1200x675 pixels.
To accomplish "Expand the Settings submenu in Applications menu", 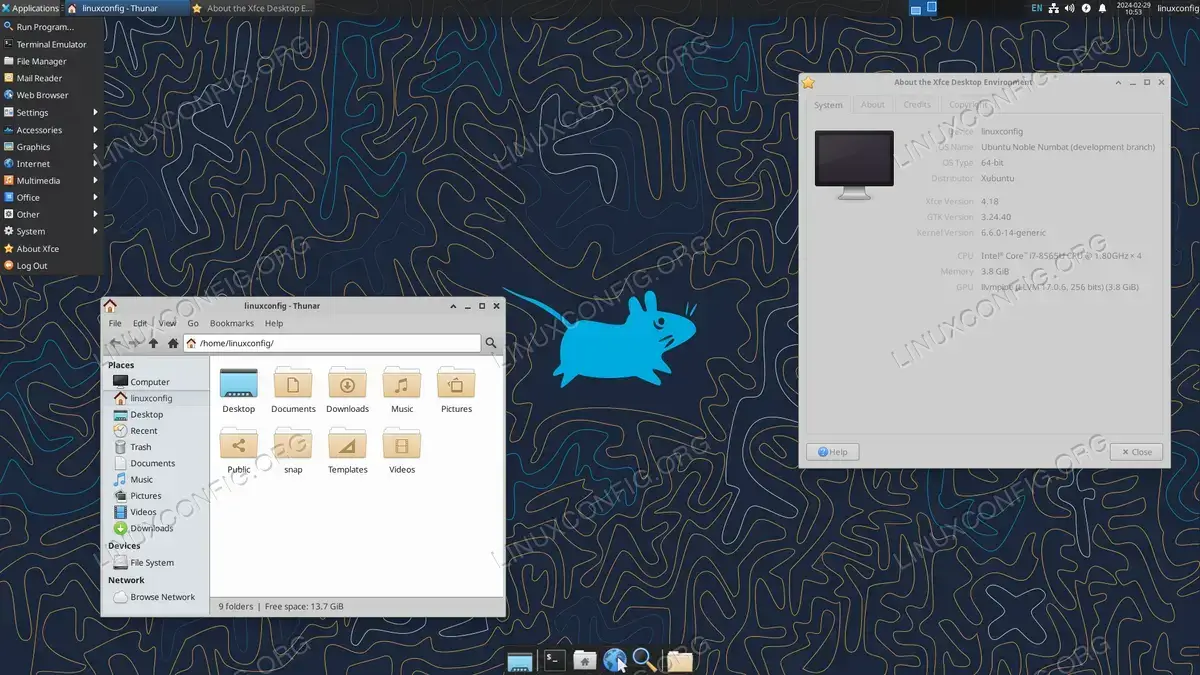I will pyautogui.click(x=51, y=113).
